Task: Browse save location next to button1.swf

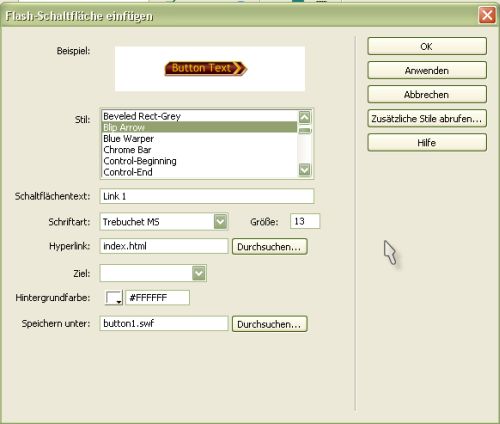Action: coord(269,324)
